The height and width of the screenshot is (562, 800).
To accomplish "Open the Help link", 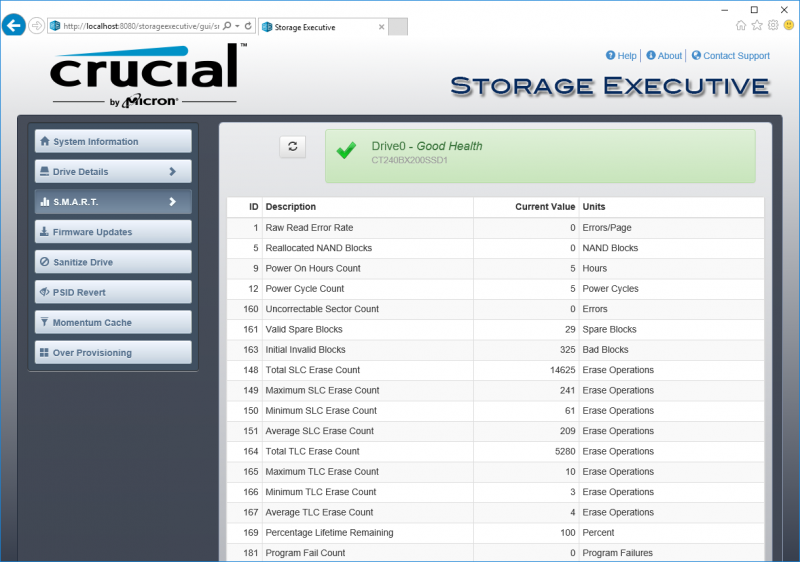I will point(627,56).
